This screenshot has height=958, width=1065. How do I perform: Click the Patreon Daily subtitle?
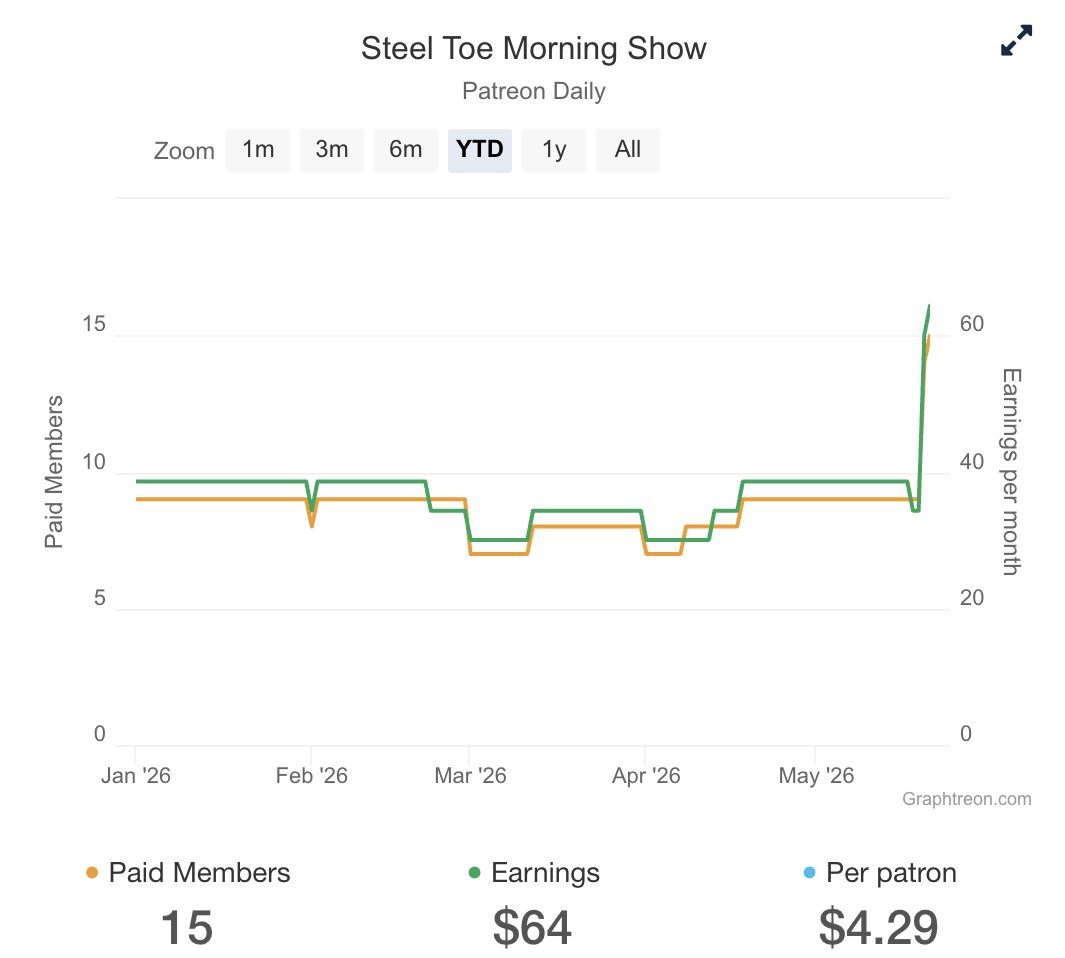[534, 91]
